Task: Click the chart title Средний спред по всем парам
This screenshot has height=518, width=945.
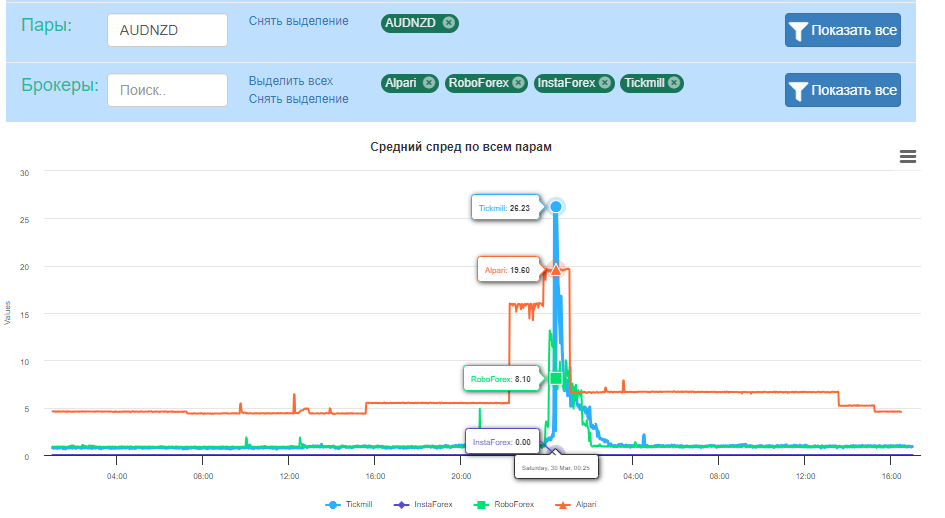Action: click(461, 147)
